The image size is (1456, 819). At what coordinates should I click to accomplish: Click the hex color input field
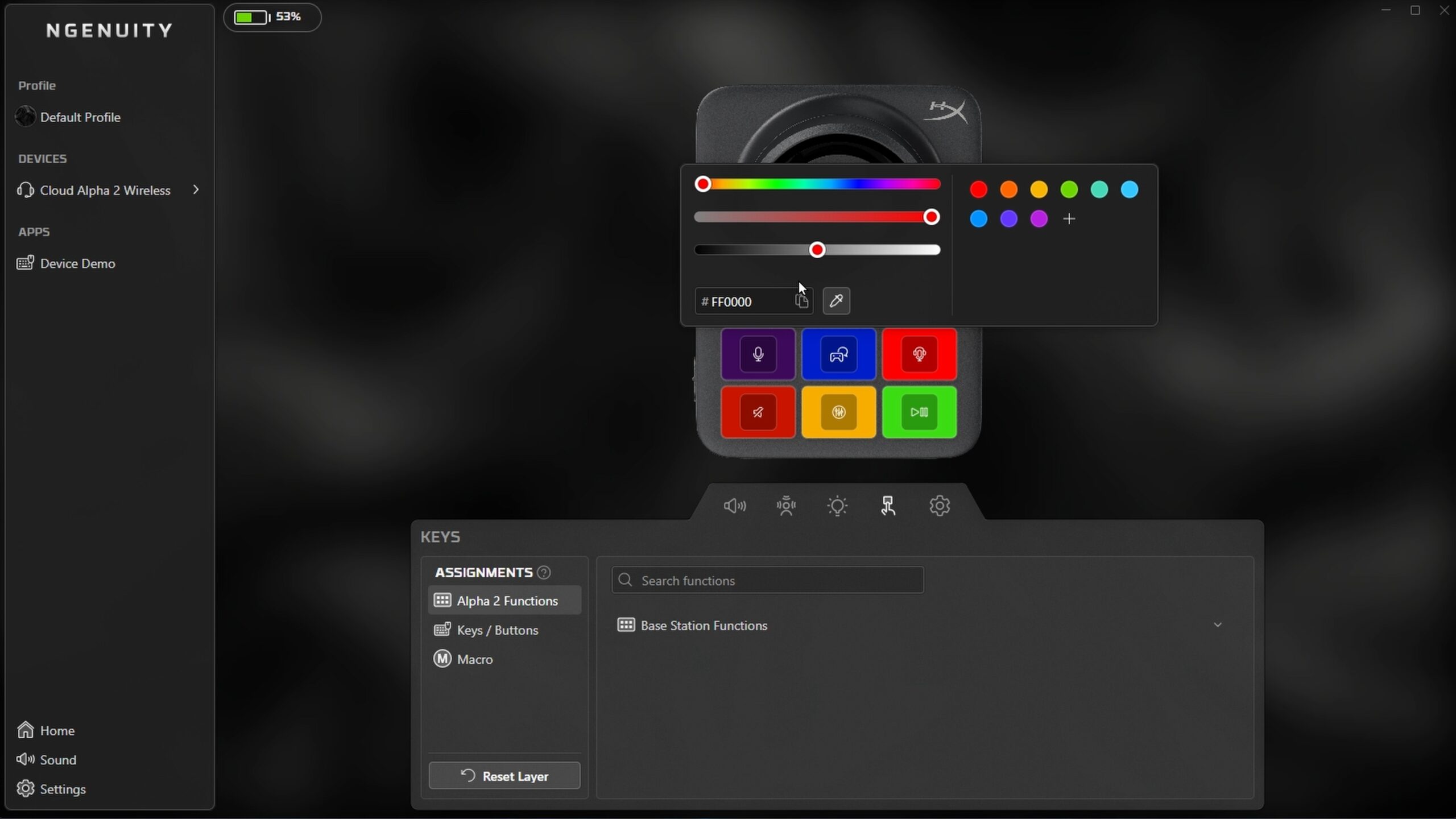click(x=754, y=301)
